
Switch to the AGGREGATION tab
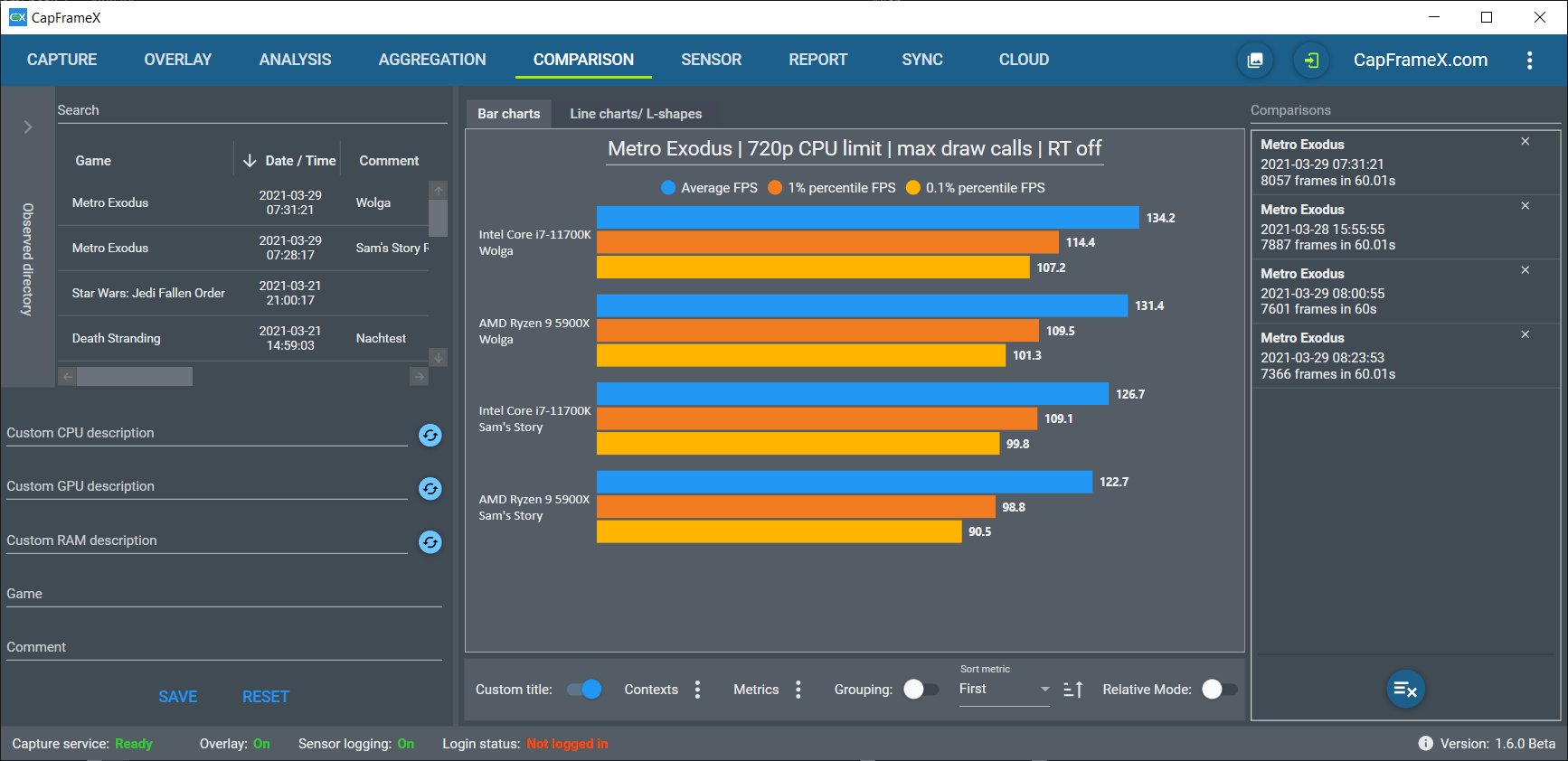[x=432, y=60]
